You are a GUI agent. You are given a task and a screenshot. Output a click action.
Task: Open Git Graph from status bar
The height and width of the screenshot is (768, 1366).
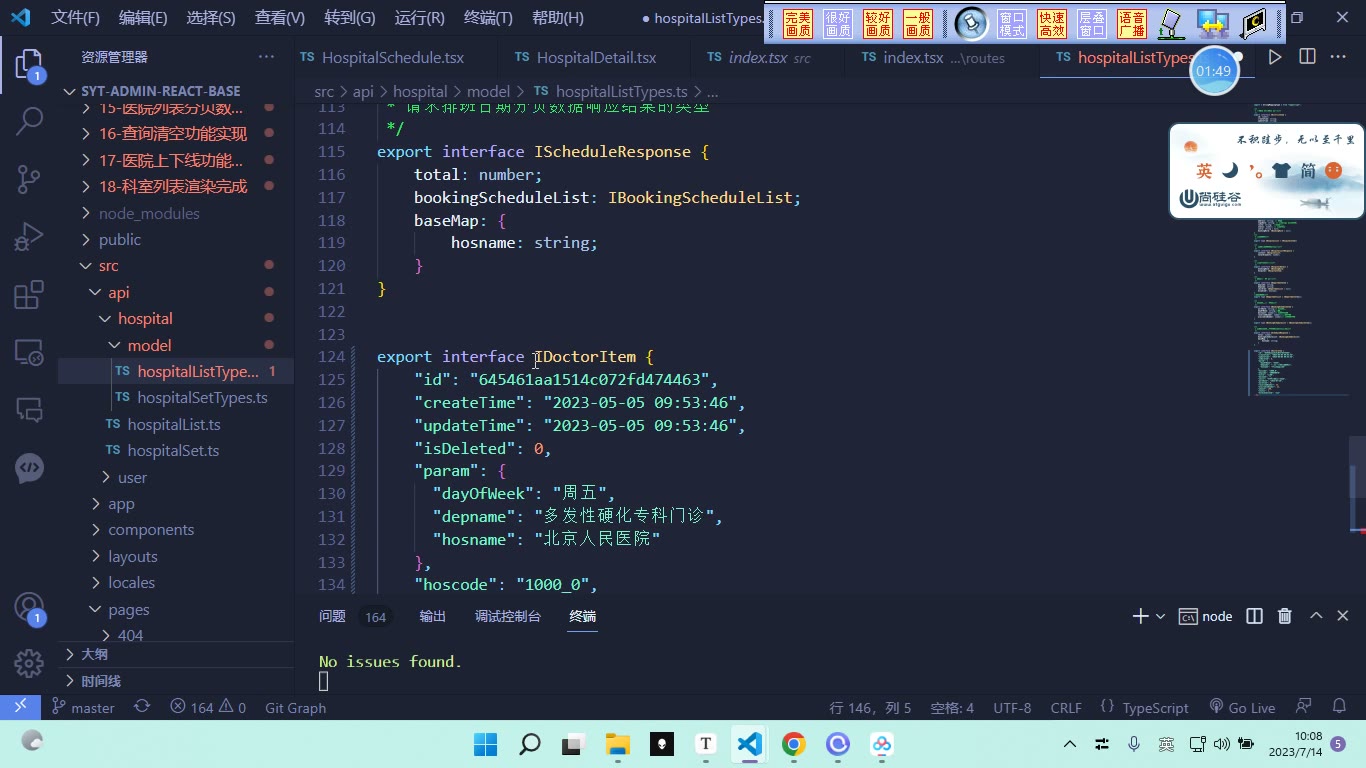point(295,707)
